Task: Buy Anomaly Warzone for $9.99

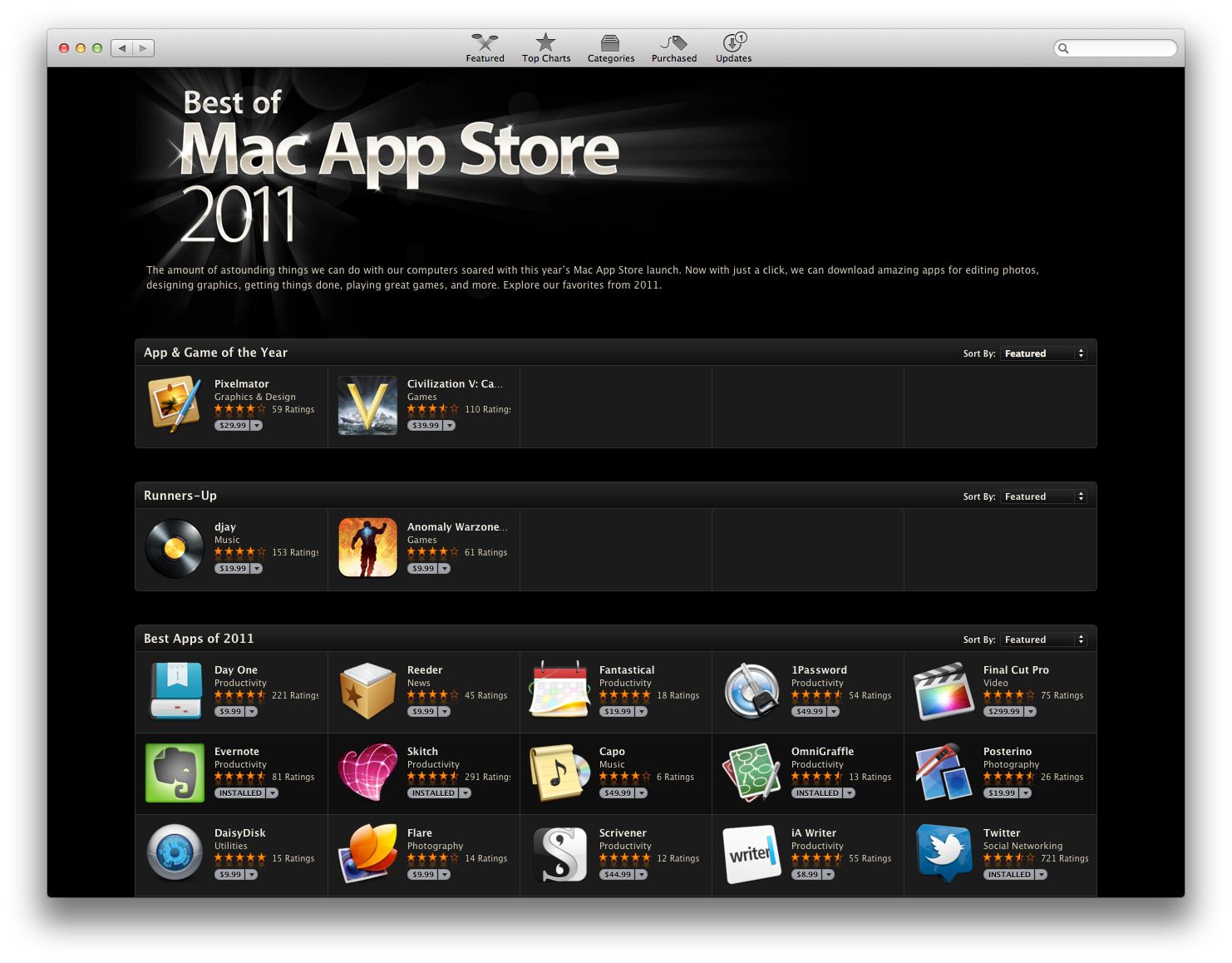Action: coord(423,569)
